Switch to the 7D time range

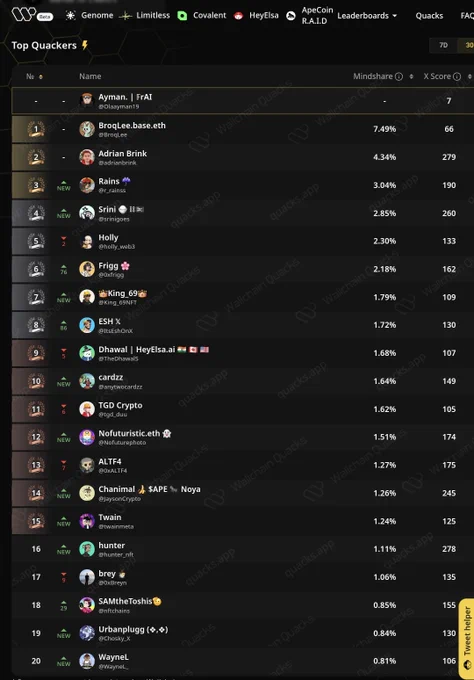(443, 45)
